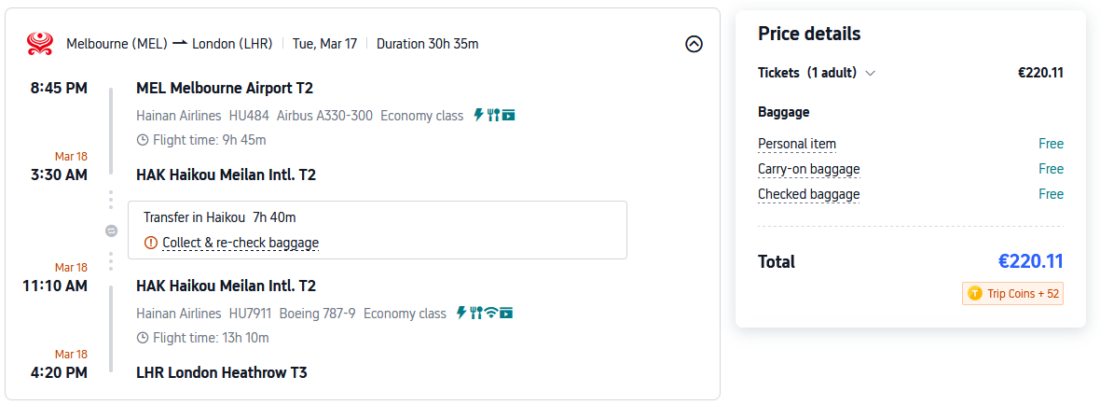This screenshot has width=1100, height=405.
Task: Click the total price €220.11
Action: (1030, 262)
